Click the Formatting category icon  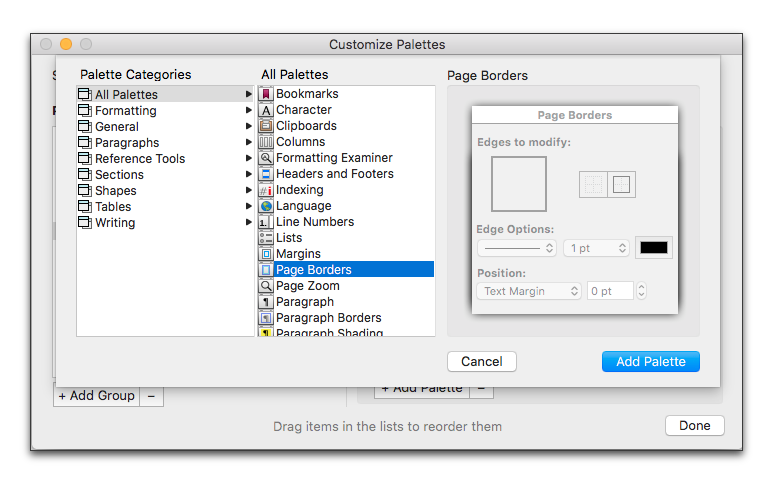pos(85,111)
